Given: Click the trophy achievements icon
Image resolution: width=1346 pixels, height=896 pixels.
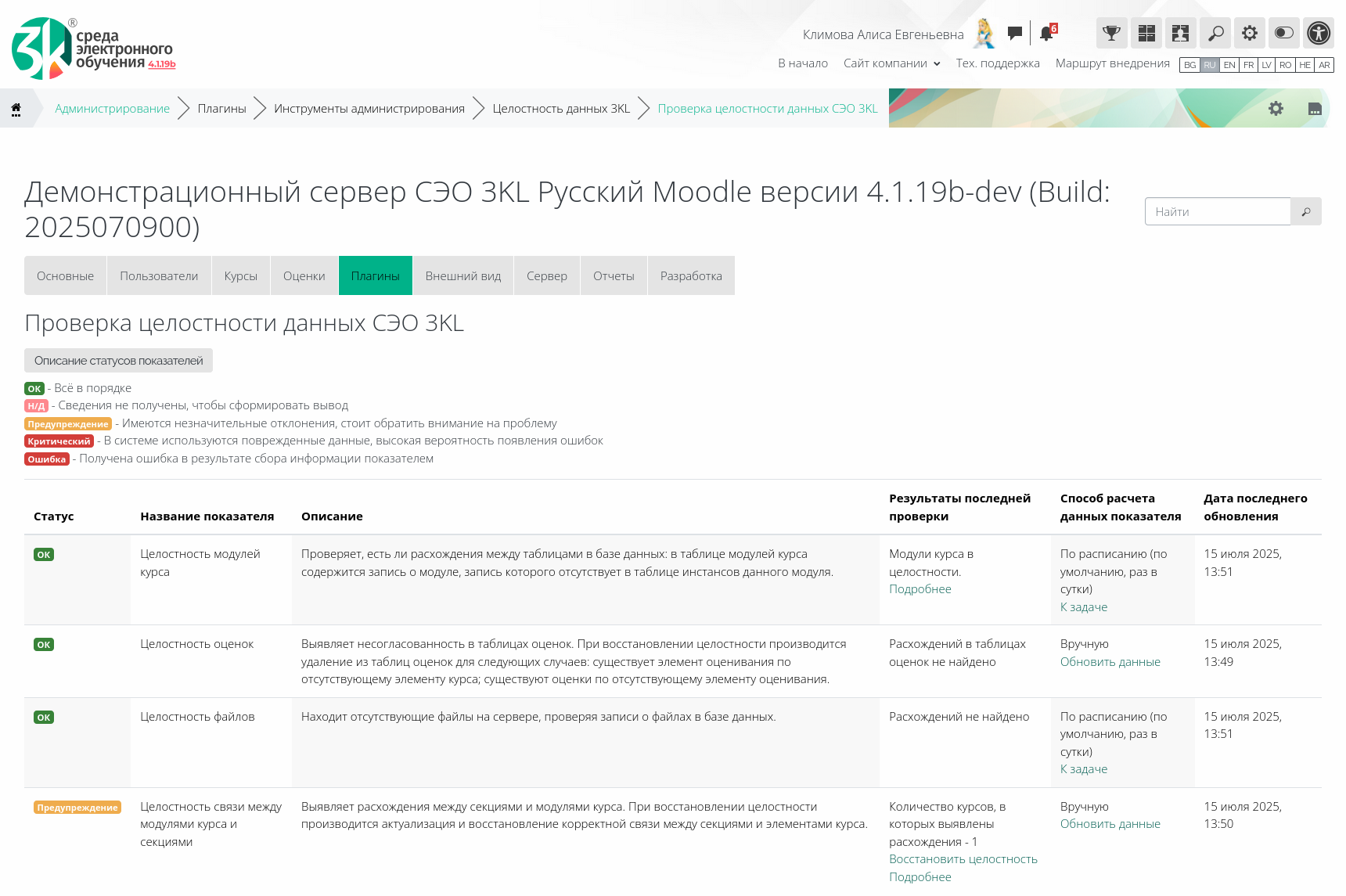Looking at the screenshot, I should point(1111,33).
